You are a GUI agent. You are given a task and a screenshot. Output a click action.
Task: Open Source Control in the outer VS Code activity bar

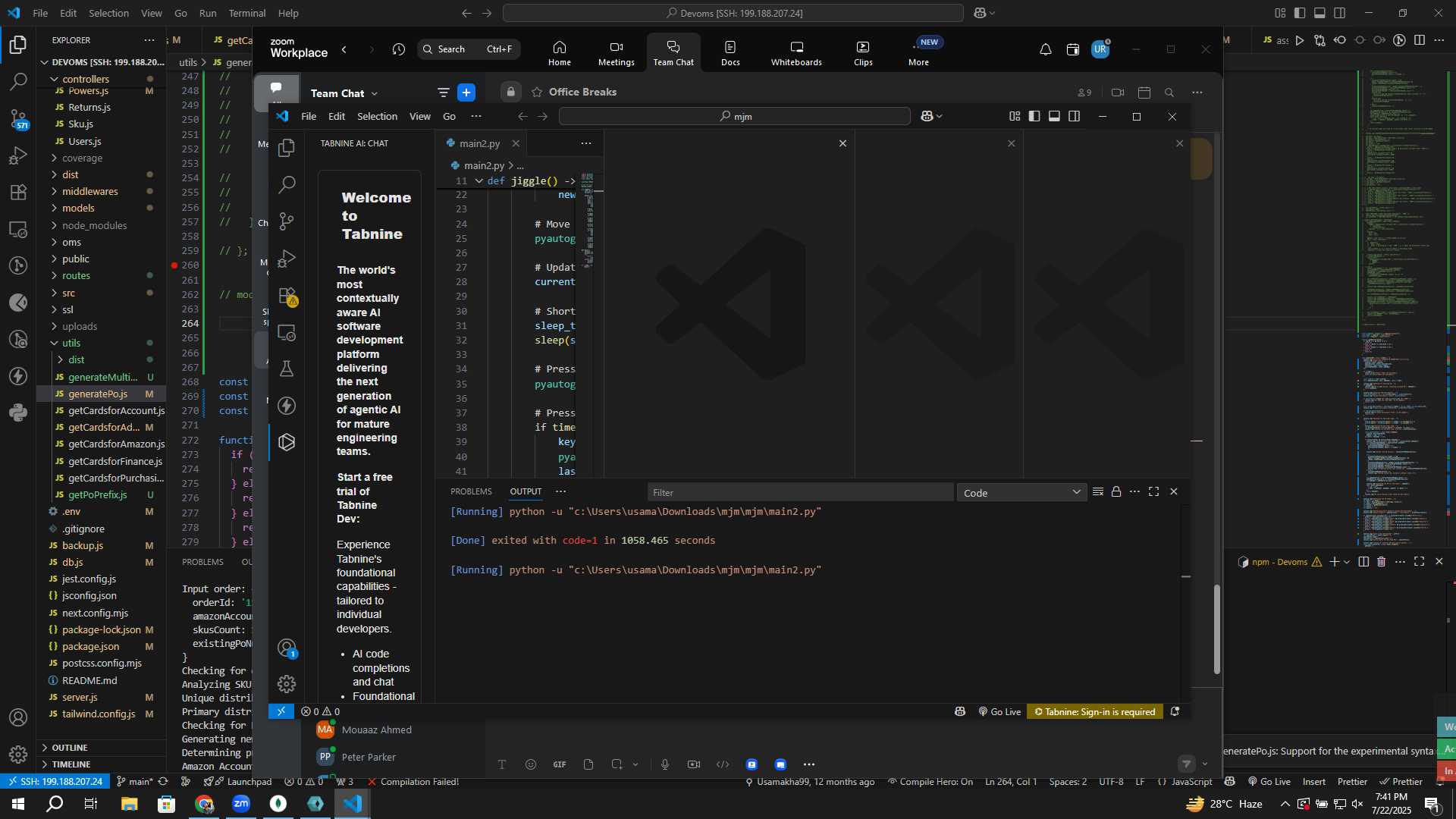point(18,118)
